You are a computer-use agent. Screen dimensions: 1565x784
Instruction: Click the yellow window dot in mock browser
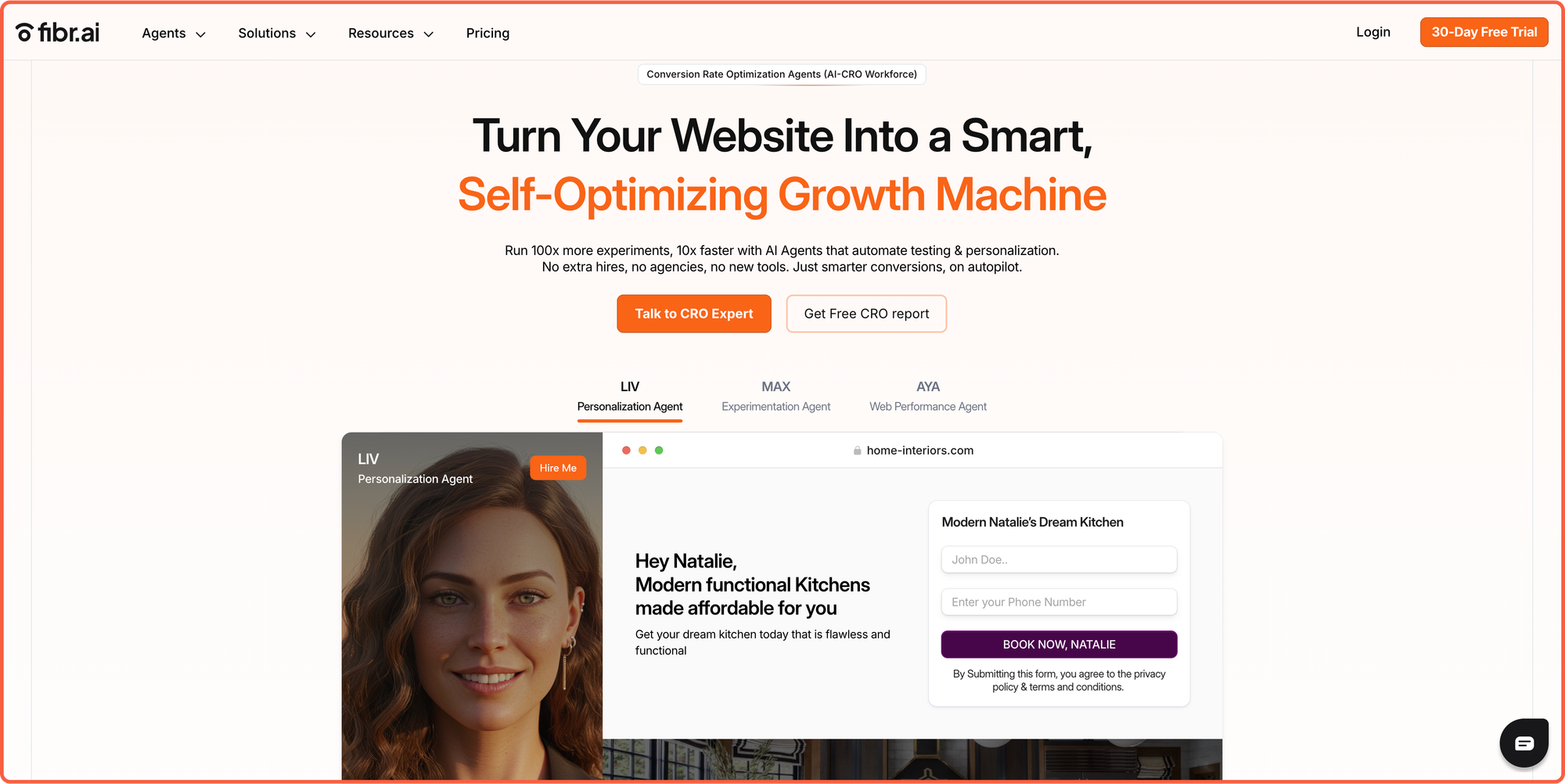[x=642, y=450]
